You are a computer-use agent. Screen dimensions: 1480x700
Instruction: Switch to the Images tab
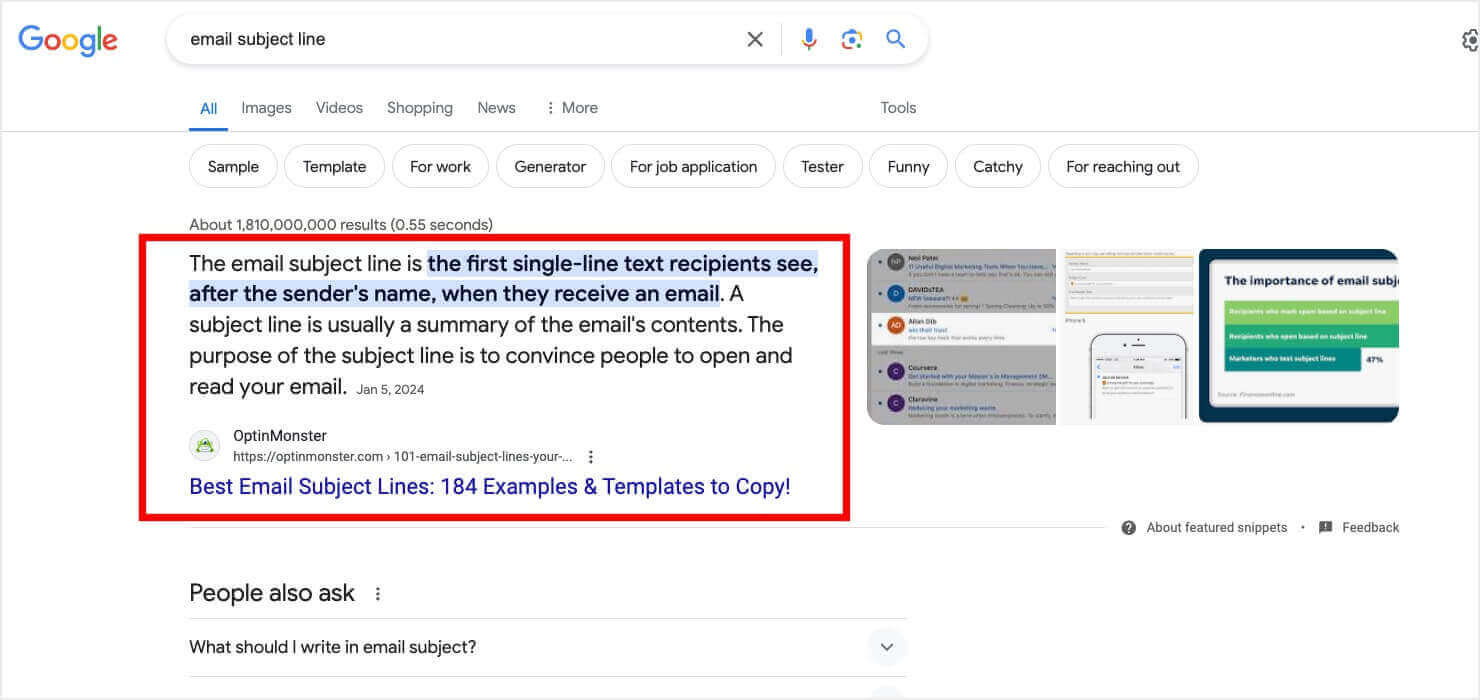coord(266,107)
